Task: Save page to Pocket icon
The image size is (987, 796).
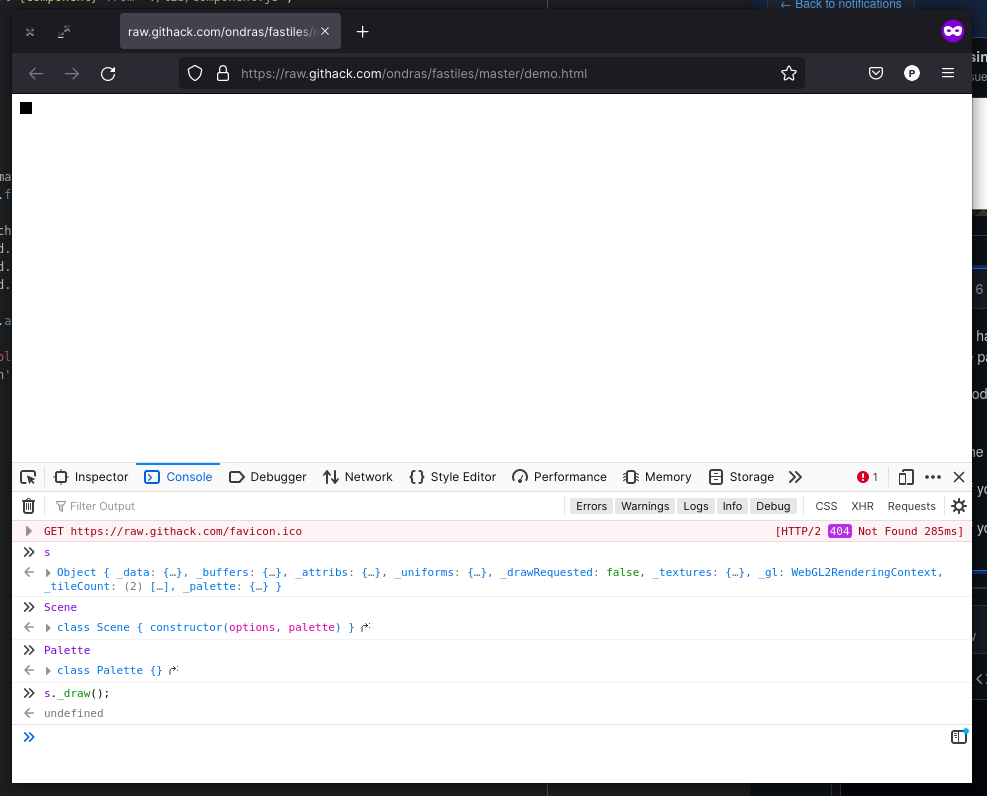Action: click(x=876, y=74)
